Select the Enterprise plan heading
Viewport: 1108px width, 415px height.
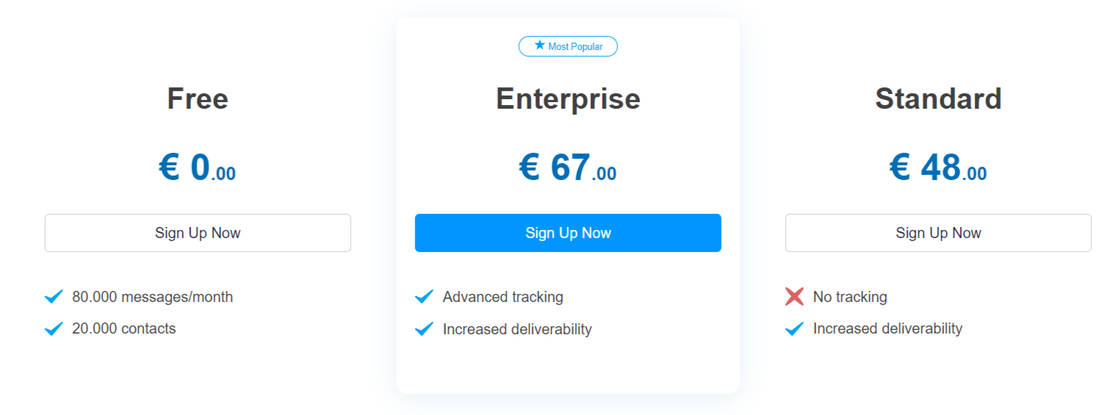coord(568,99)
